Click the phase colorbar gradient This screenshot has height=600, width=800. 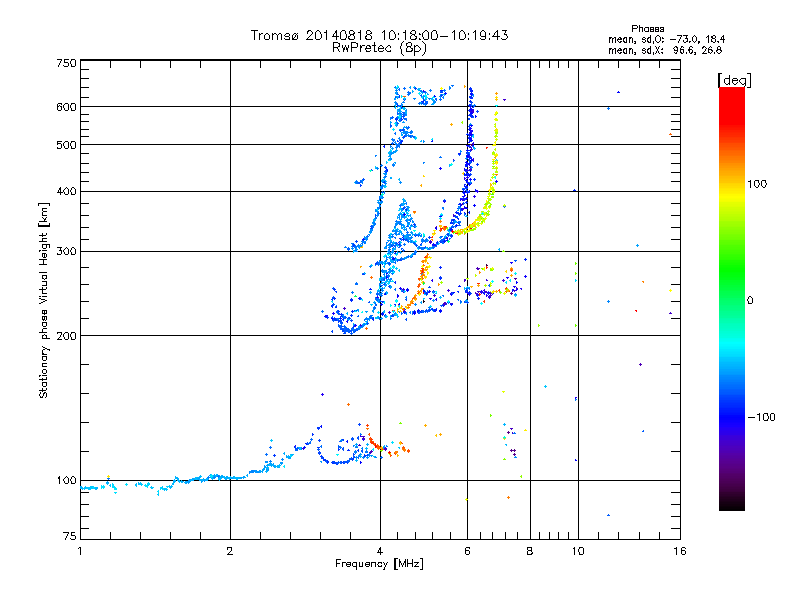[x=732, y=298]
